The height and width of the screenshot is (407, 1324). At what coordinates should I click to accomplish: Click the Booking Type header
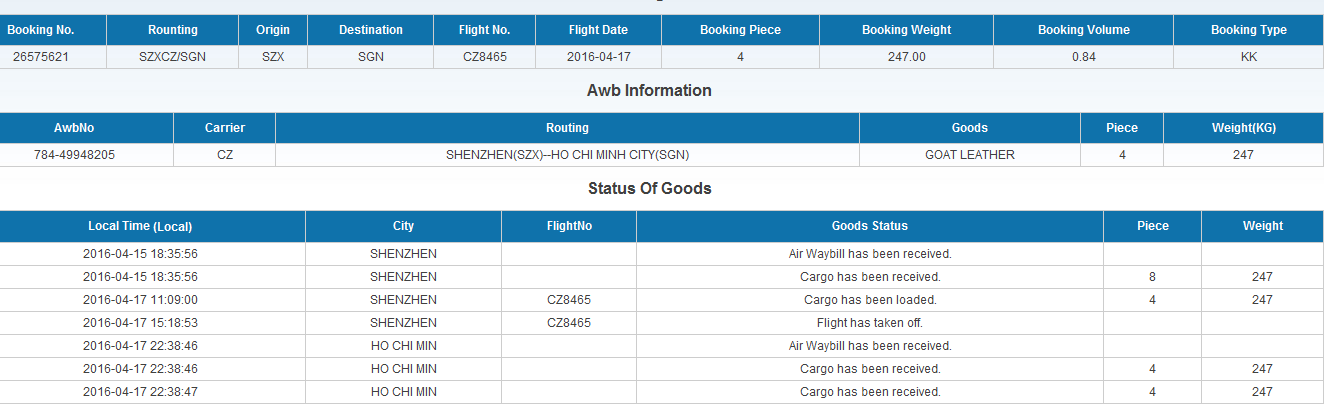[1248, 30]
